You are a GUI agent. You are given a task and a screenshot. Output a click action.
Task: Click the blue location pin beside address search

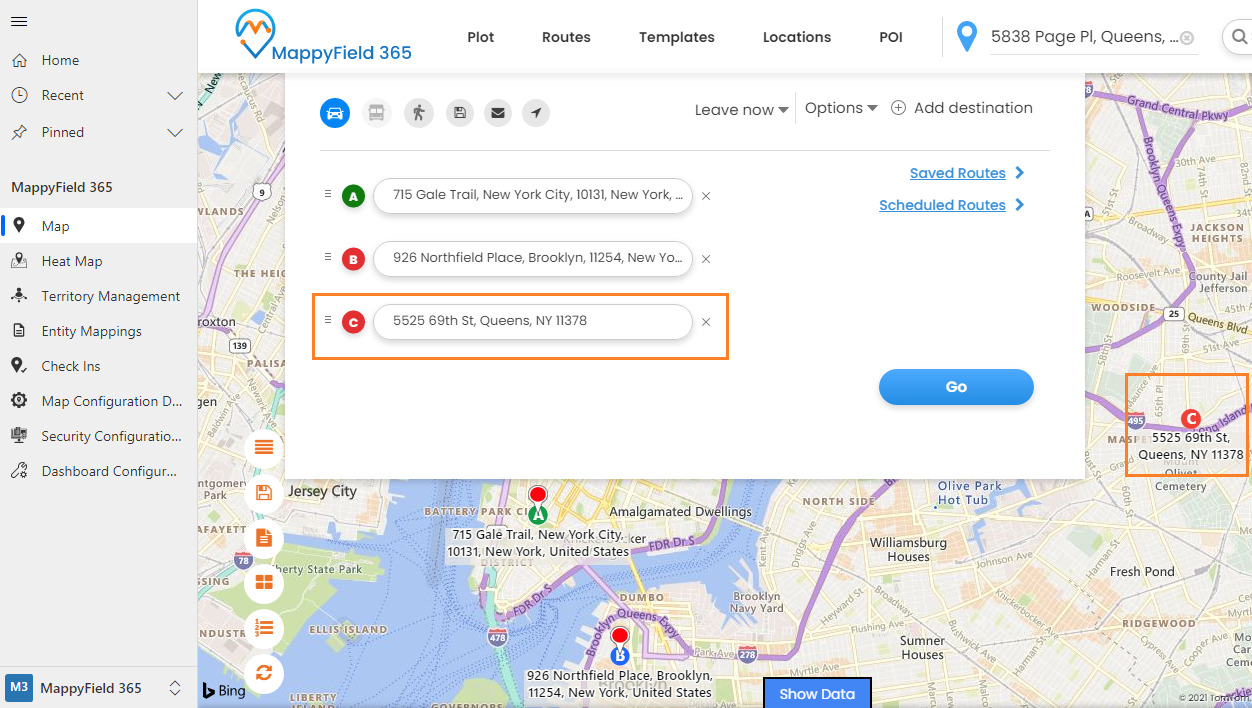point(966,37)
